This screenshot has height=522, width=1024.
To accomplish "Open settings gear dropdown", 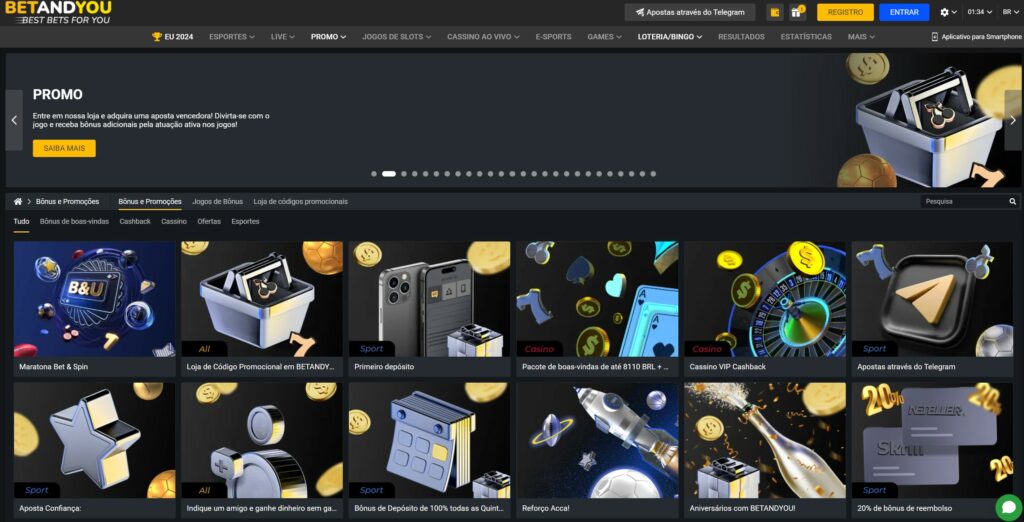I will coord(948,12).
